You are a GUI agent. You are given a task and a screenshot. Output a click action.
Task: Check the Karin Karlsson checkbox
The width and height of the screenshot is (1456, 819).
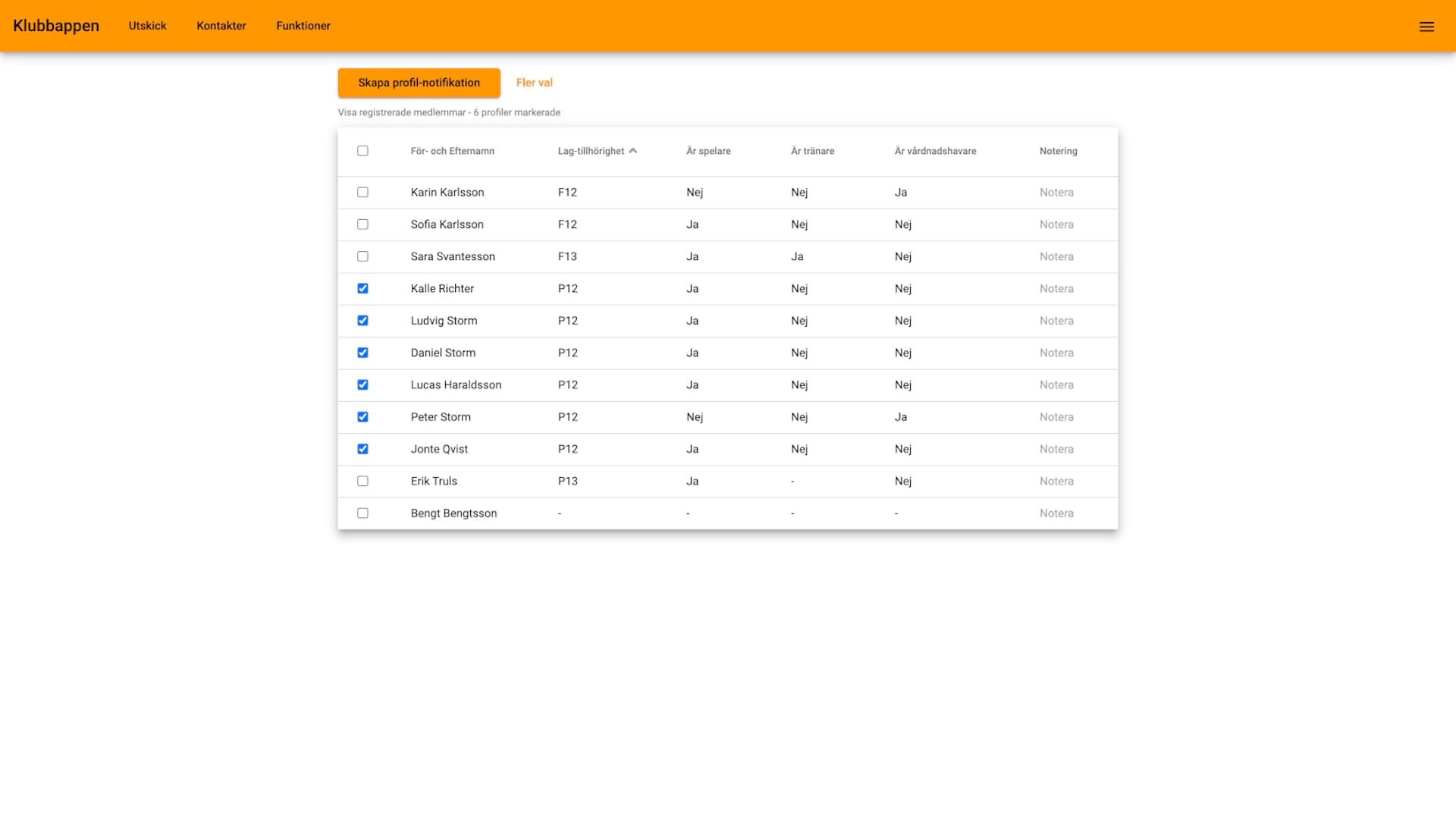pyautogui.click(x=362, y=193)
